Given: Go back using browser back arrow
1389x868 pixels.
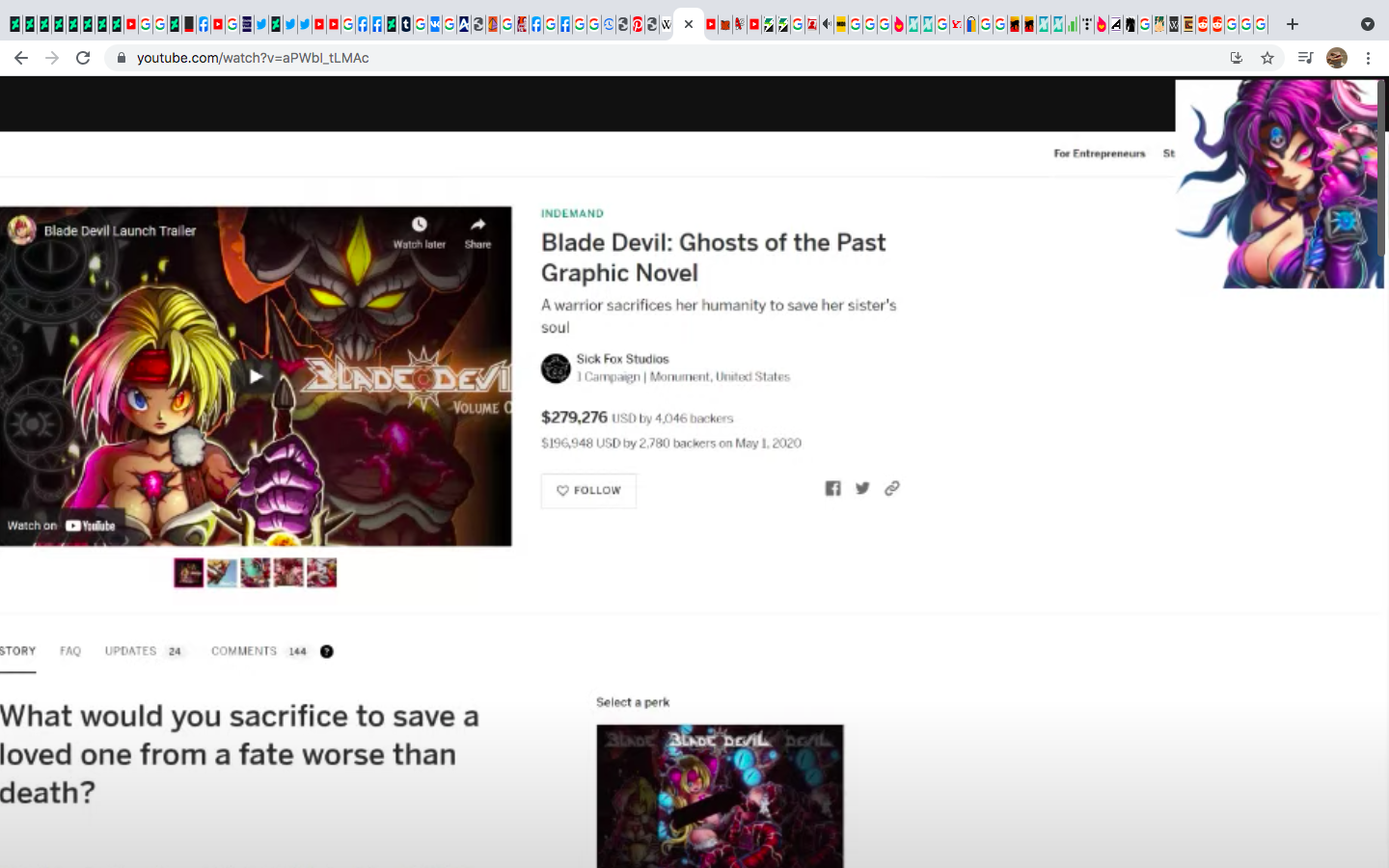Looking at the screenshot, I should tap(21, 58).
